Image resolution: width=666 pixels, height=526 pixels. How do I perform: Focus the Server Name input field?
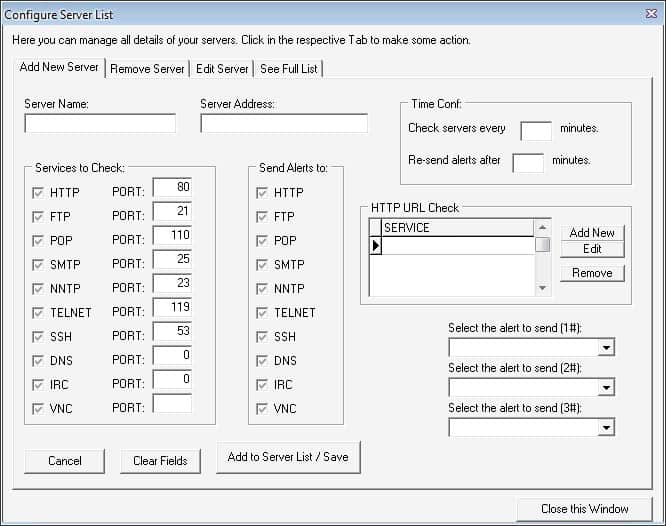coord(100,124)
